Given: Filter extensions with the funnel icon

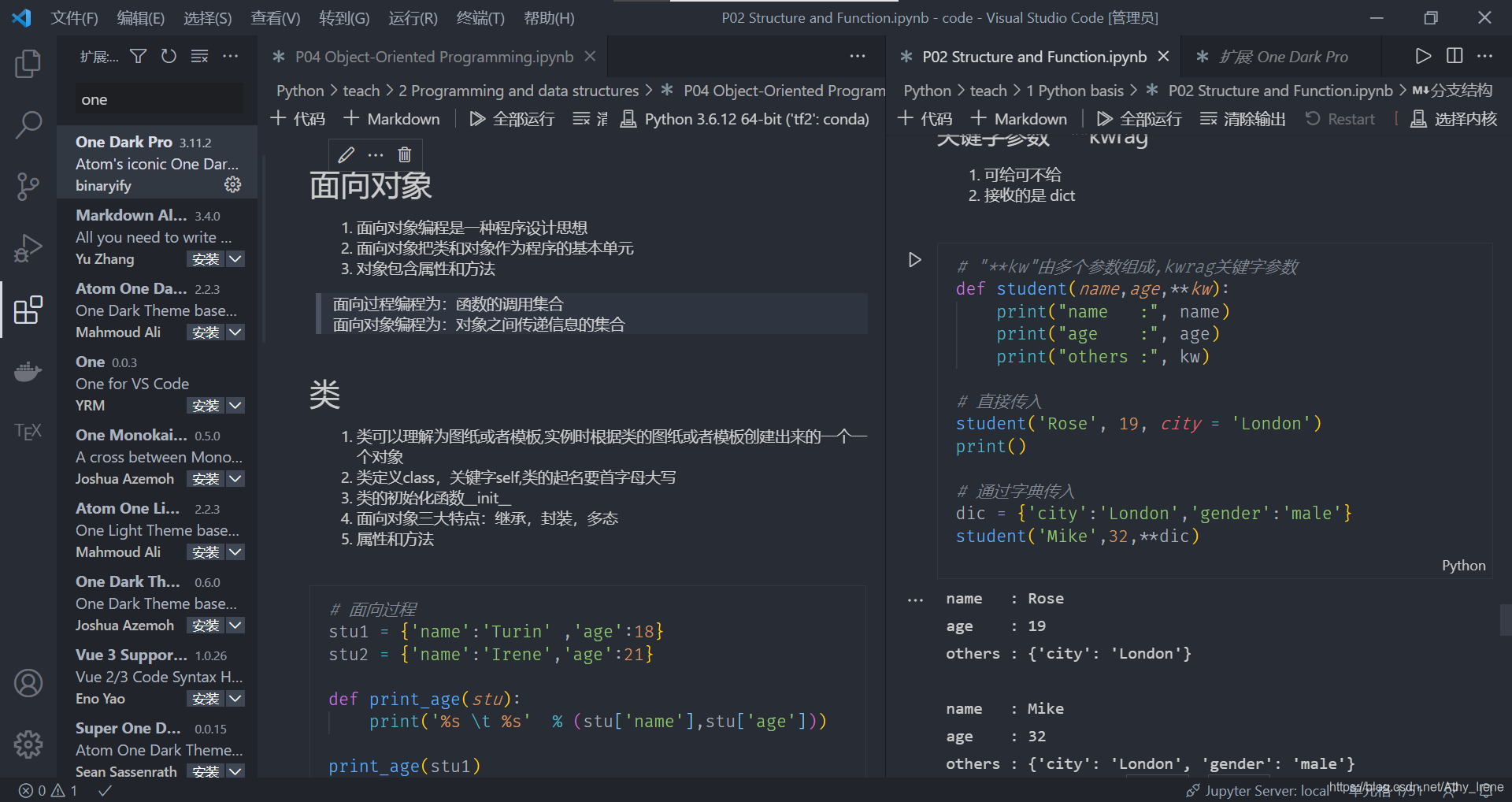Looking at the screenshot, I should [x=139, y=56].
